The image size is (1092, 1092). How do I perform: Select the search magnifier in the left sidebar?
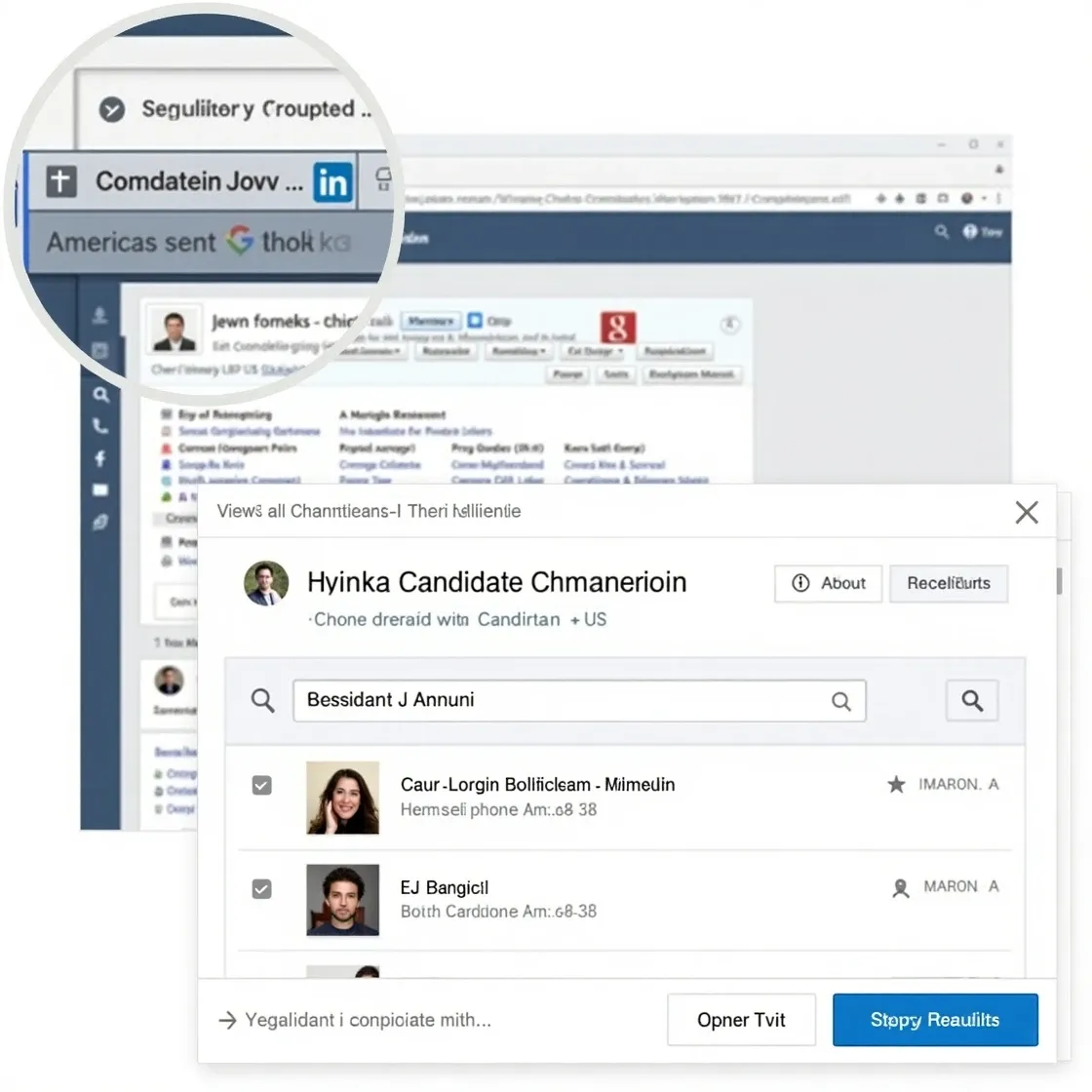pos(100,395)
